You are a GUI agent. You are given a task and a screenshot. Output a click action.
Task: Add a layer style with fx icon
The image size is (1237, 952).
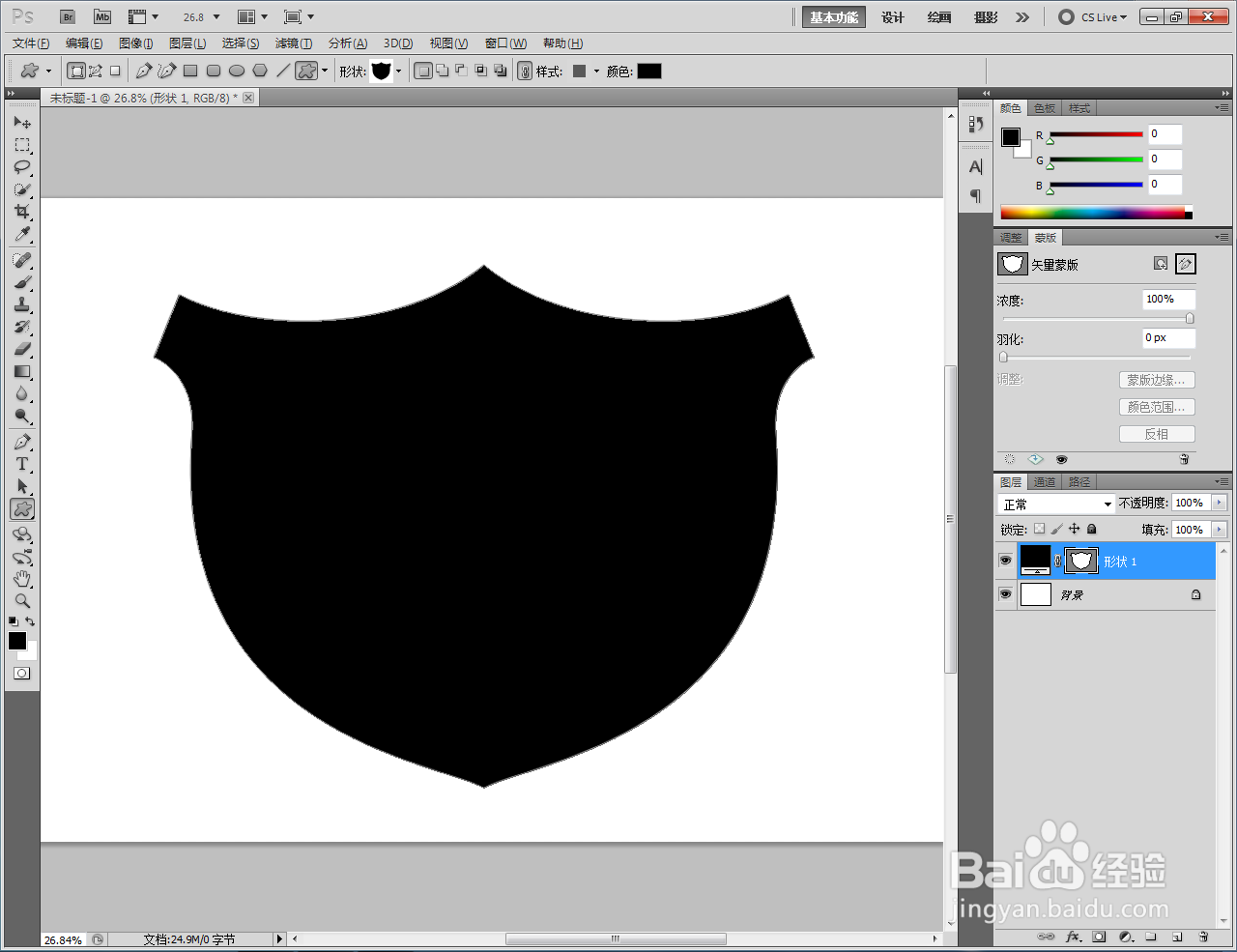1073,937
